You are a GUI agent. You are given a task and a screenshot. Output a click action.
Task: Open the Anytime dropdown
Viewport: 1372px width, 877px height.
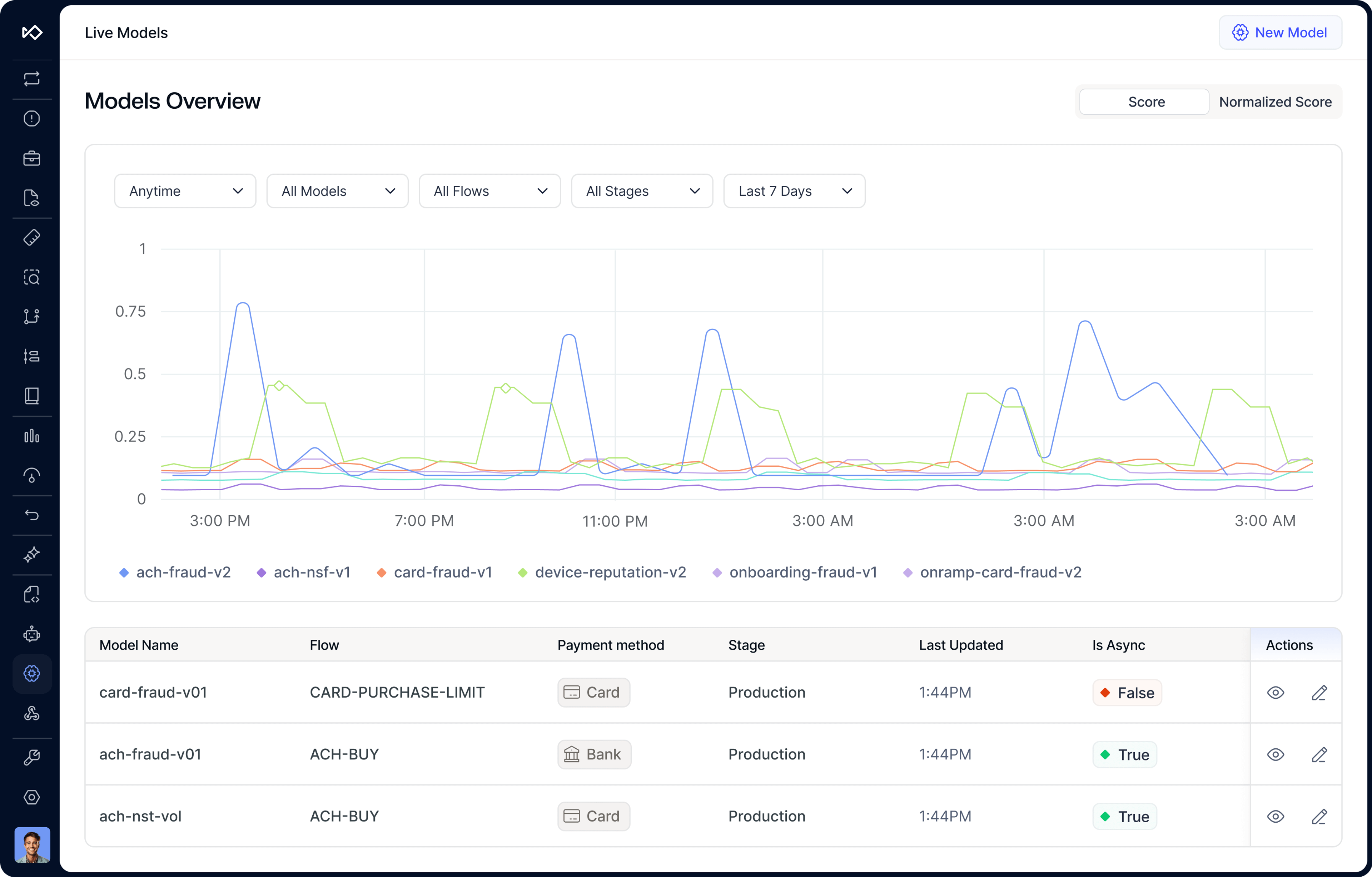185,191
